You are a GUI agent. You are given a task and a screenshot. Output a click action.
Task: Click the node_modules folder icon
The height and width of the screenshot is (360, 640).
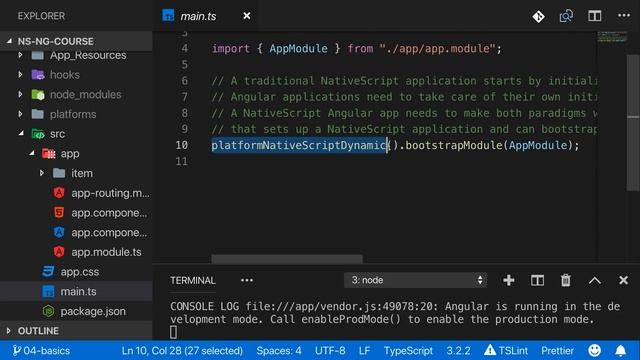click(38, 94)
